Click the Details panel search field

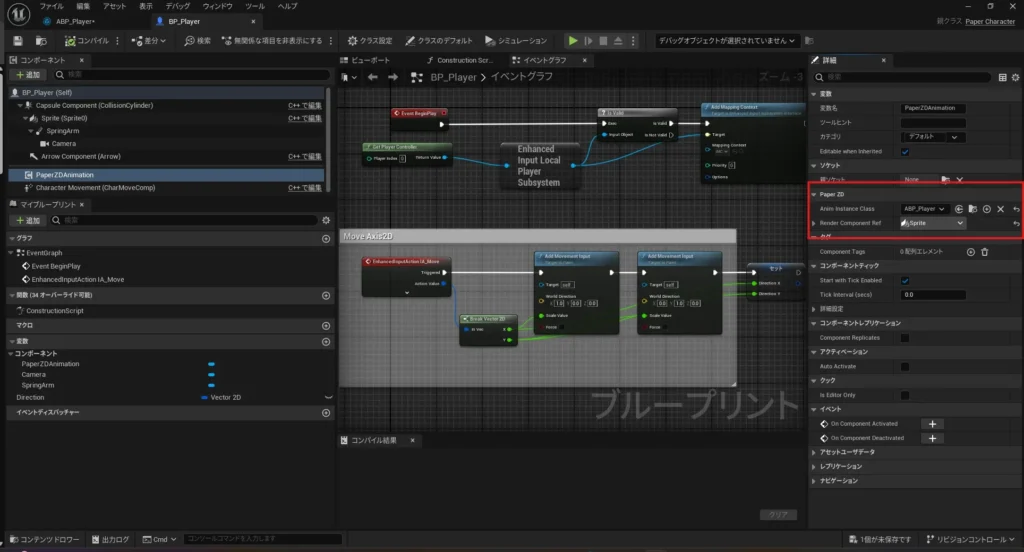[x=901, y=77]
